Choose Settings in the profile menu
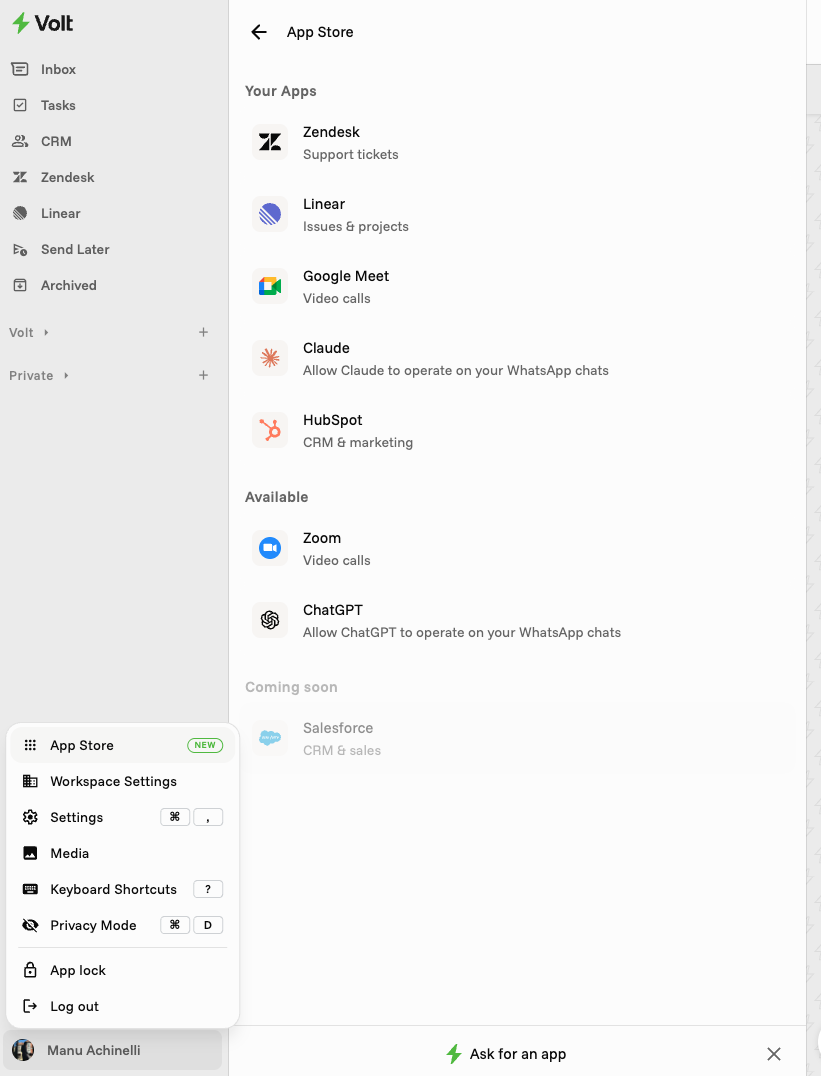Viewport: 821px width, 1076px height. click(x=123, y=817)
